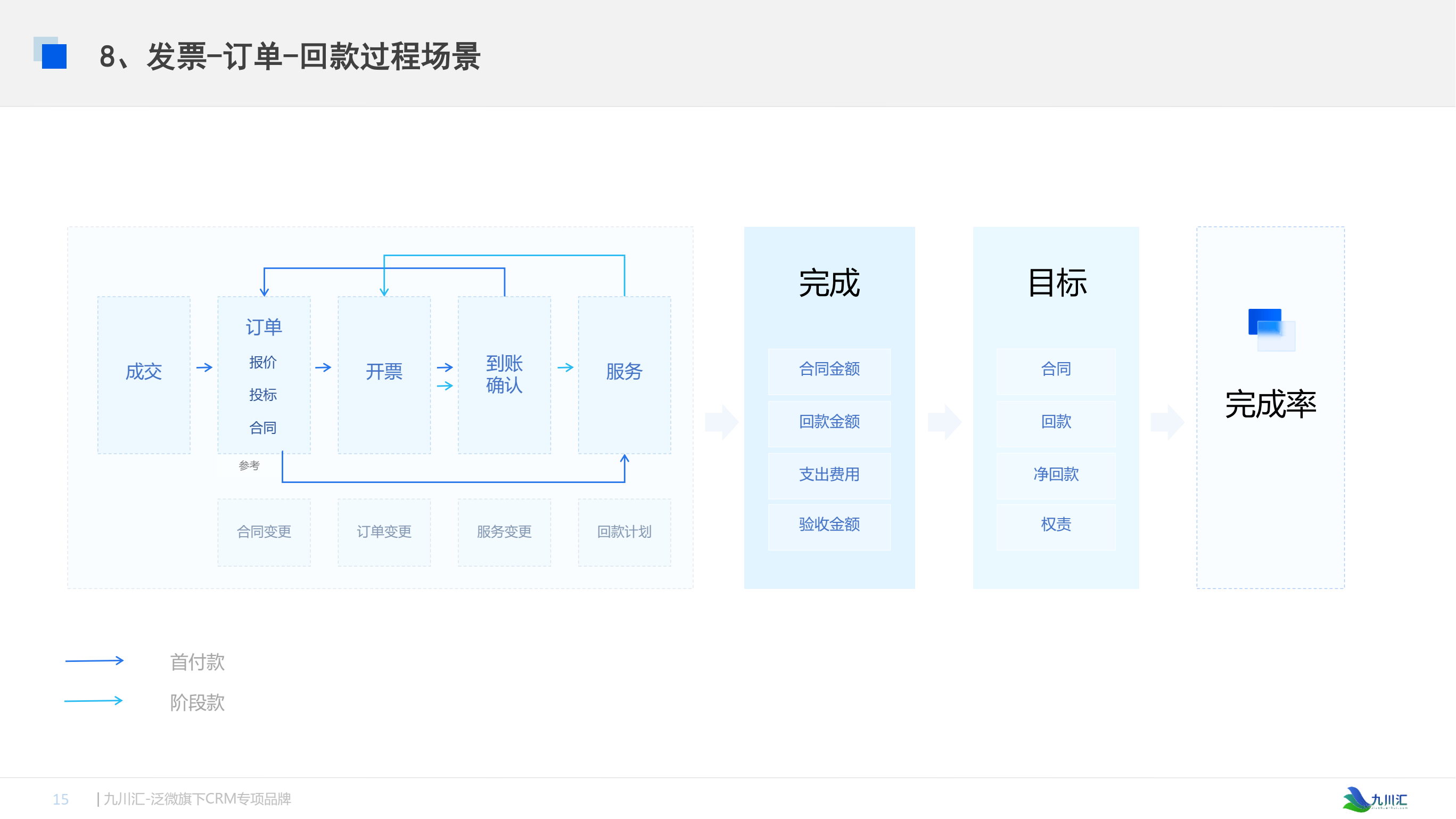
Task: Click the 回款金额 cell
Action: (829, 424)
